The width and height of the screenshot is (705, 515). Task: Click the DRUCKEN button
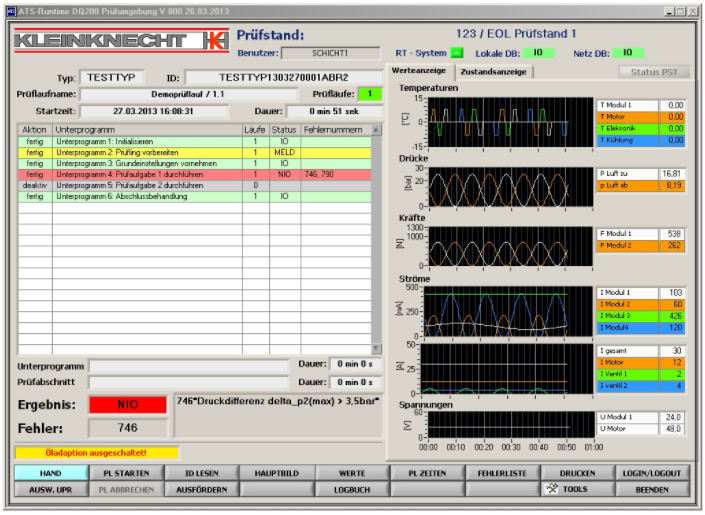pyautogui.click(x=577, y=473)
